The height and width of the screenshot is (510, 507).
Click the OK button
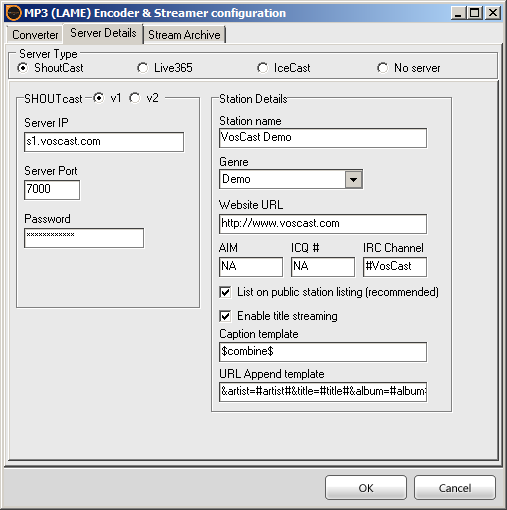coord(366,488)
